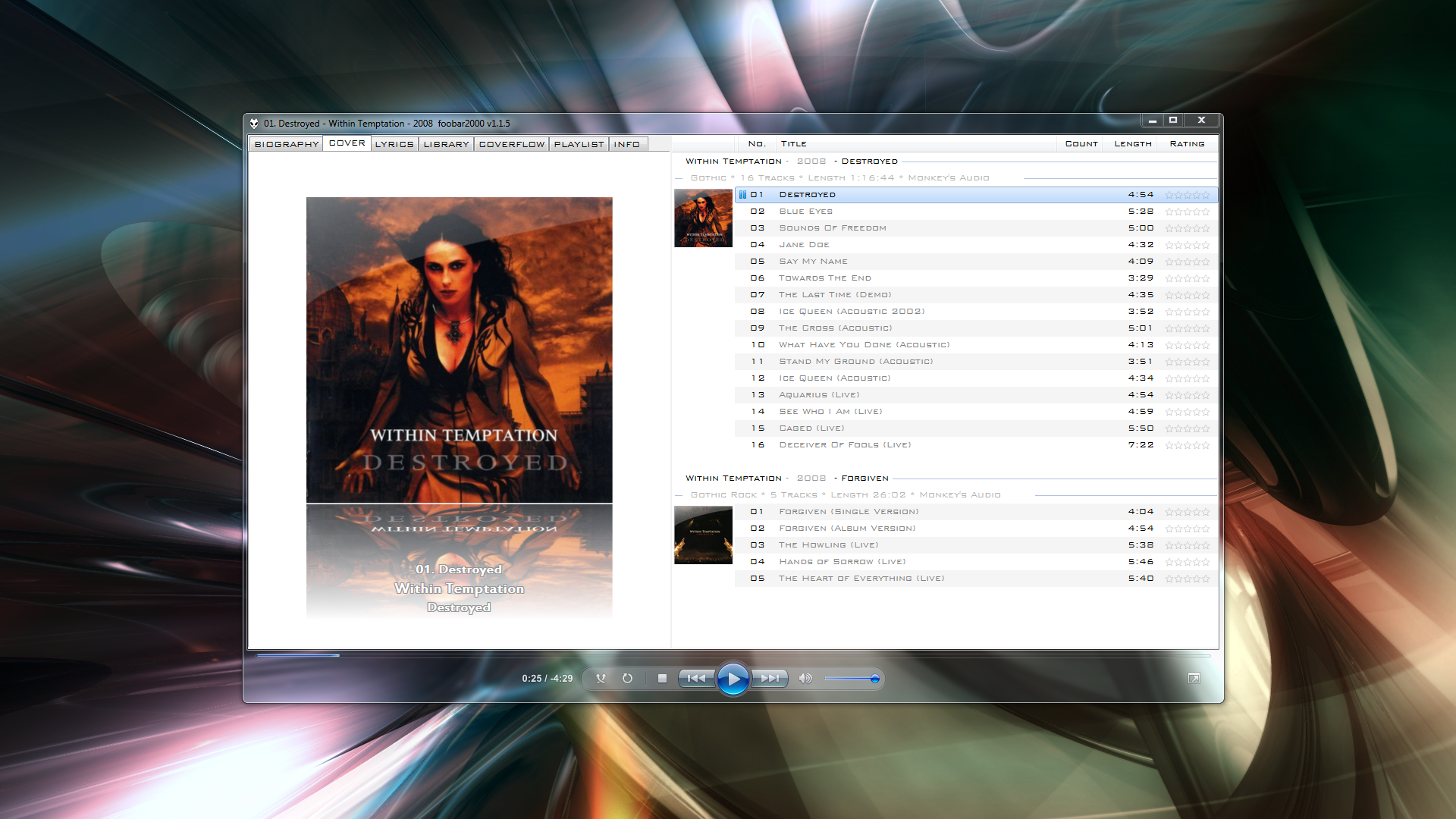Click the small Destroyed album thumbnail
This screenshot has height=819, width=1456.
[x=704, y=218]
